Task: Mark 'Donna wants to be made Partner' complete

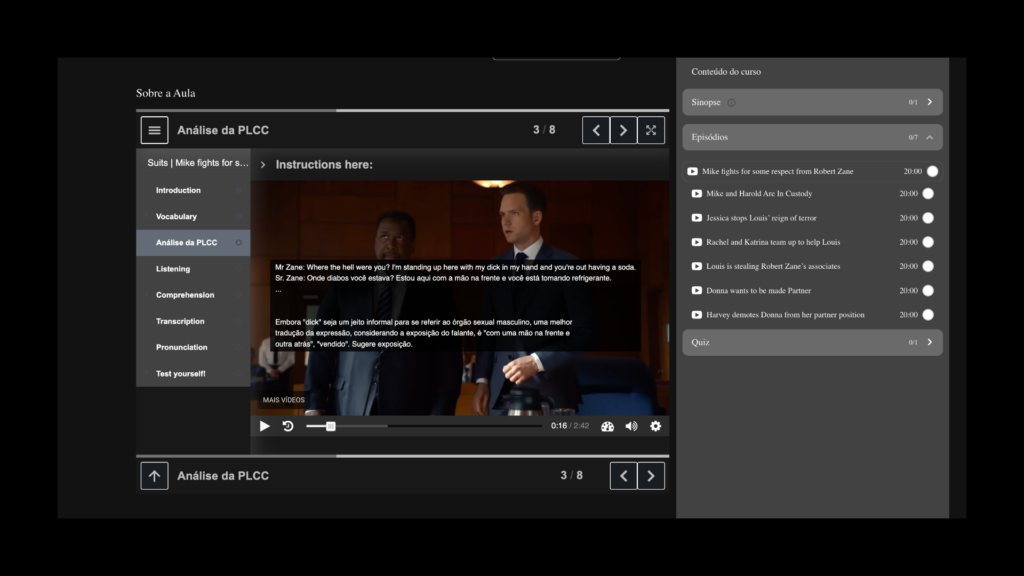Action: click(928, 291)
